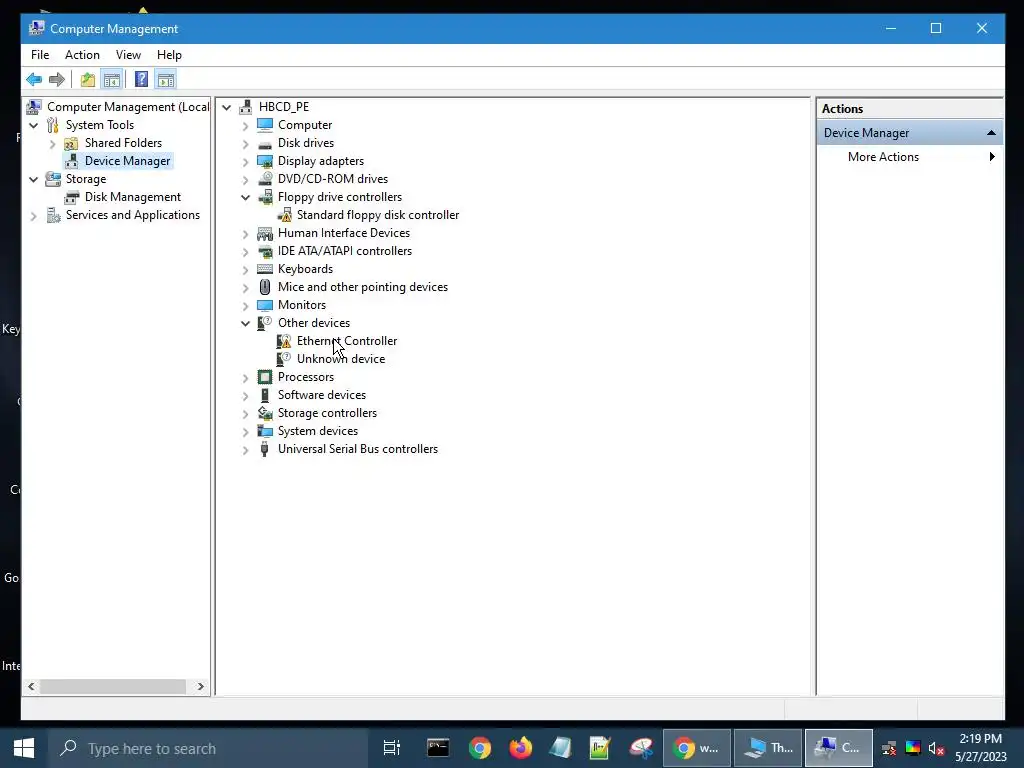Open Task View from the taskbar

click(x=392, y=748)
